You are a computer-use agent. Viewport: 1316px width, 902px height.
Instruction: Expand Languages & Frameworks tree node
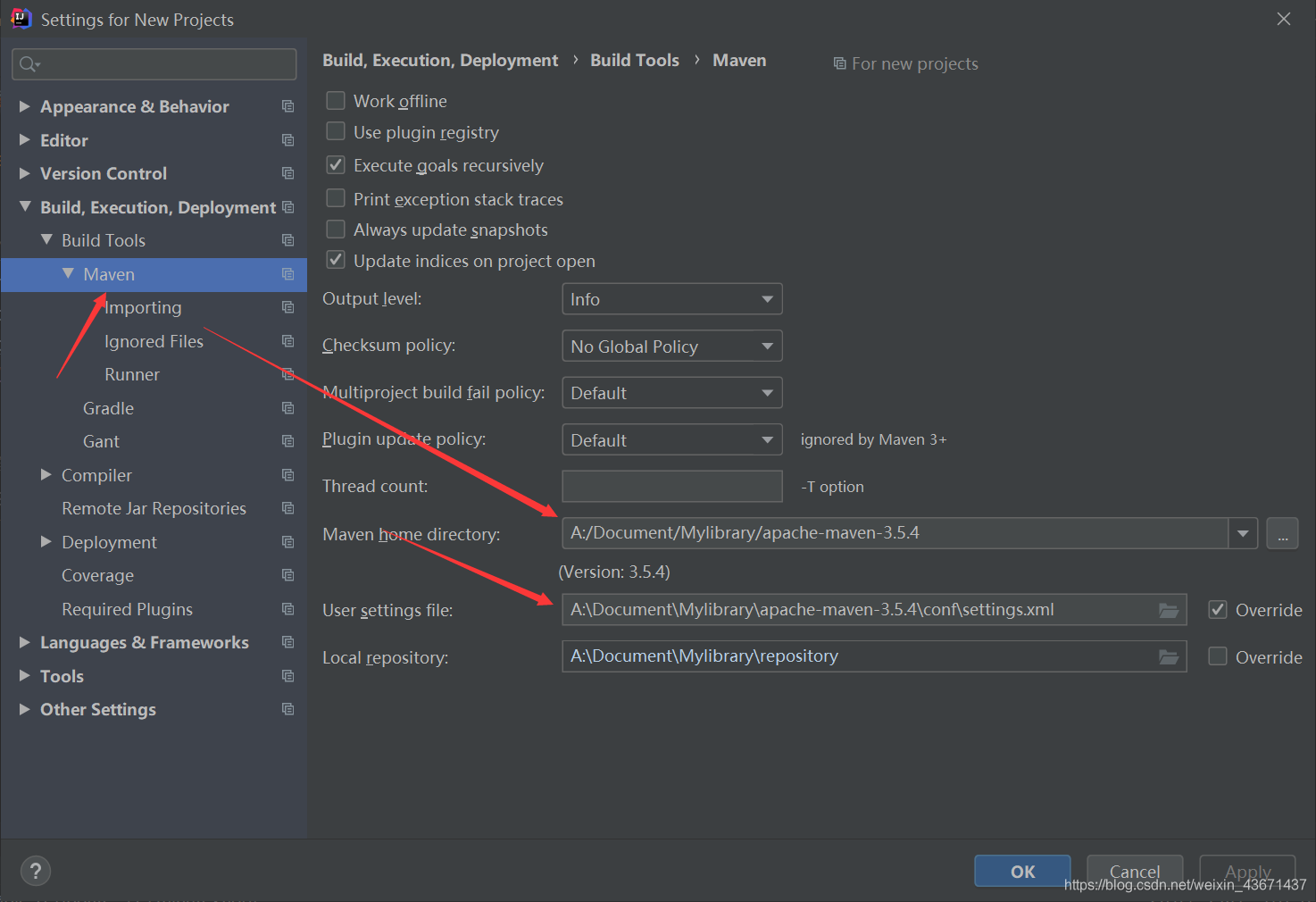click(x=24, y=642)
